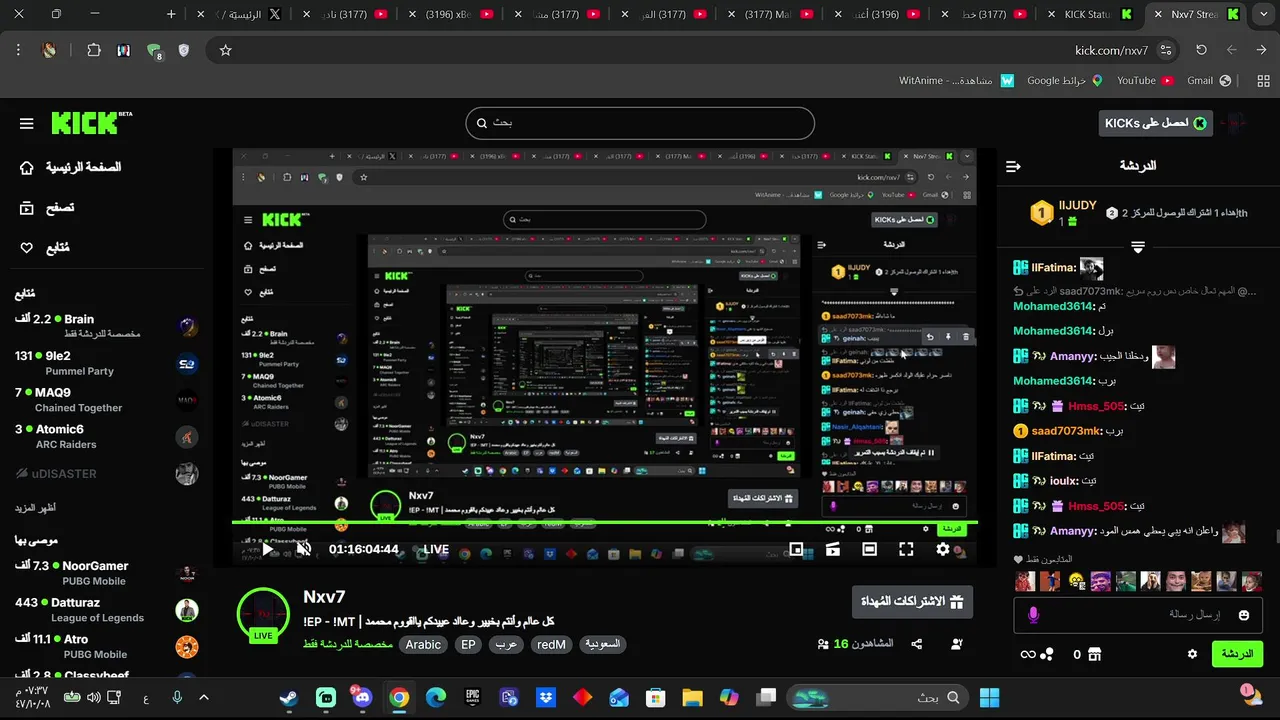This screenshot has height=720, width=1280.
Task: Open the Gmail bookmark
Action: tap(1208, 80)
